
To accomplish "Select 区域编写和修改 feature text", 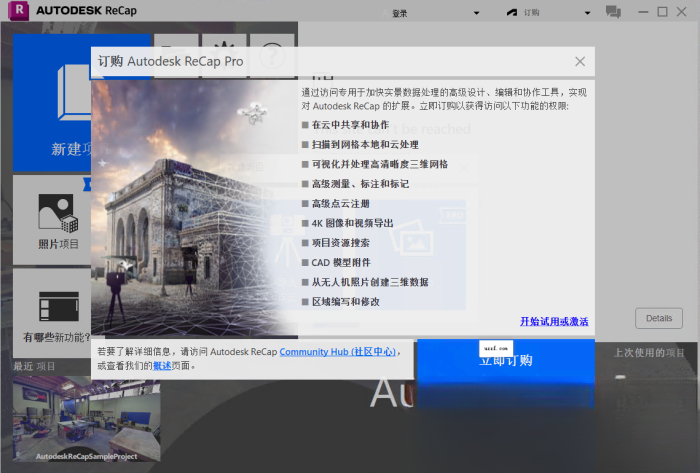I will (x=346, y=302).
